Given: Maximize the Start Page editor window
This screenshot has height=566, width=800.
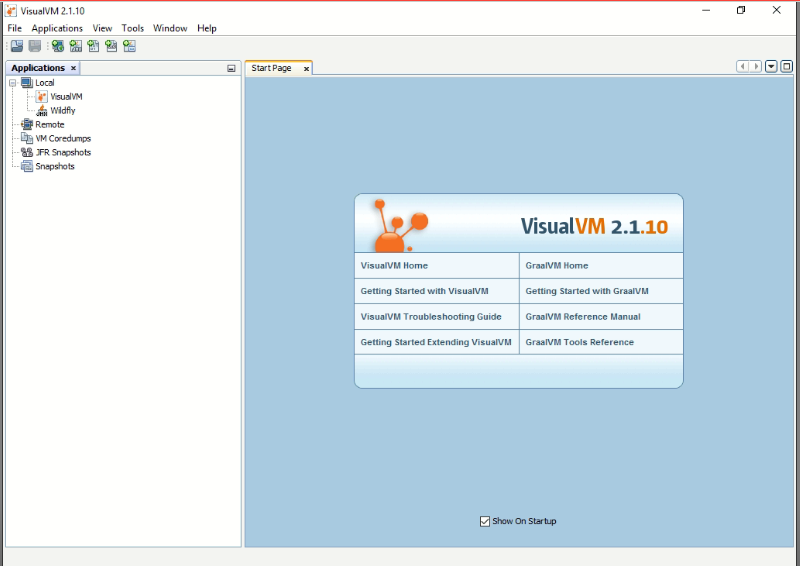Looking at the screenshot, I should tap(786, 67).
